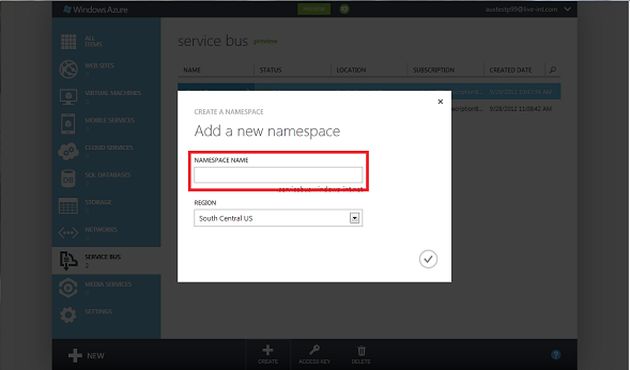The image size is (630, 370).
Task: Select the Virtual Machines monitor icon
Action: pos(68,97)
